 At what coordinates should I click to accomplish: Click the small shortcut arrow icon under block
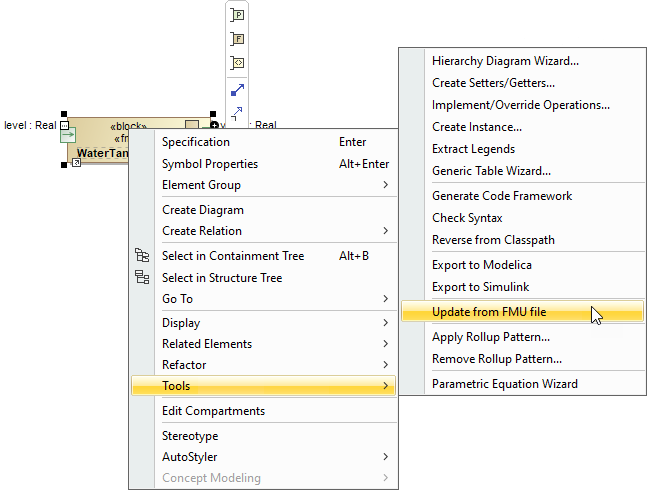click(77, 163)
